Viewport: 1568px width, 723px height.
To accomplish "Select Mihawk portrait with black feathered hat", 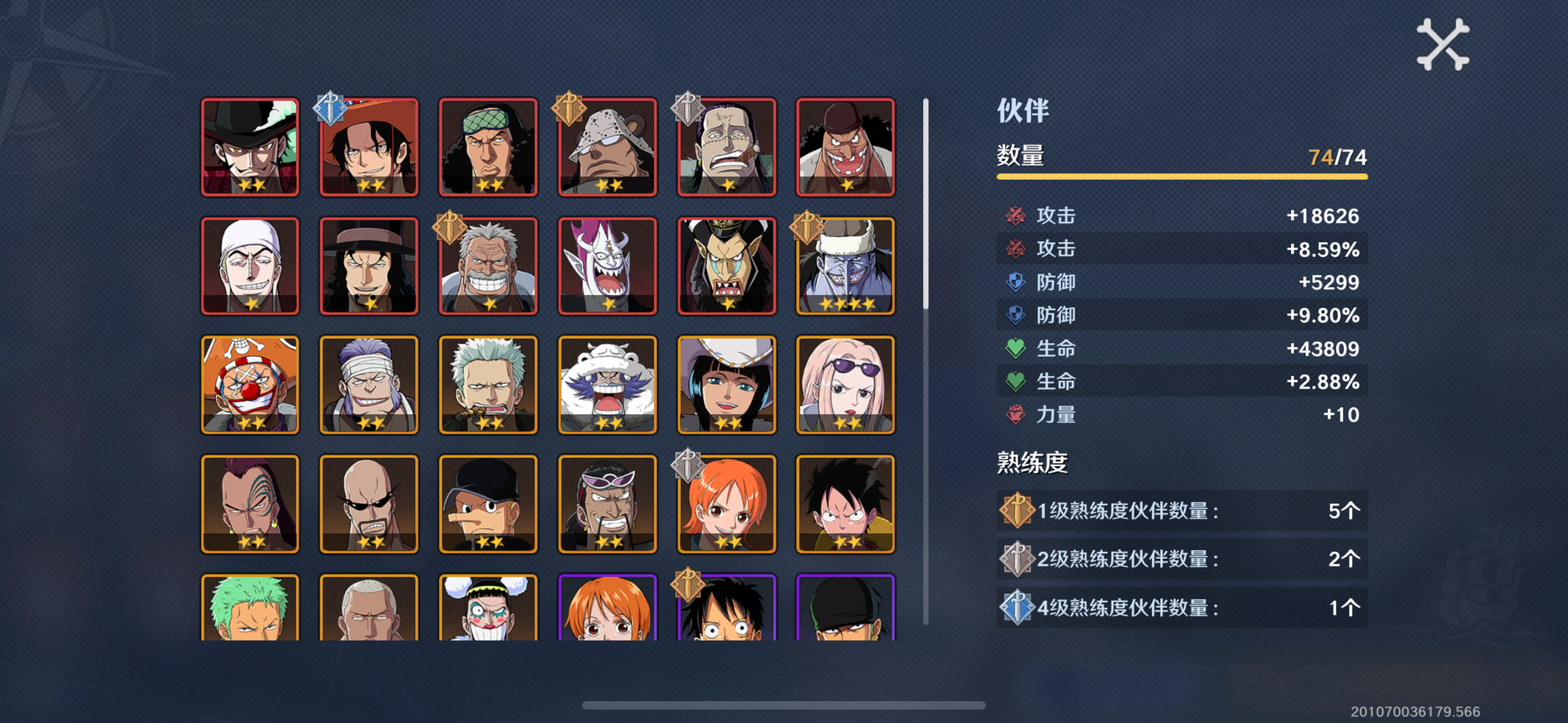I will tap(250, 147).
